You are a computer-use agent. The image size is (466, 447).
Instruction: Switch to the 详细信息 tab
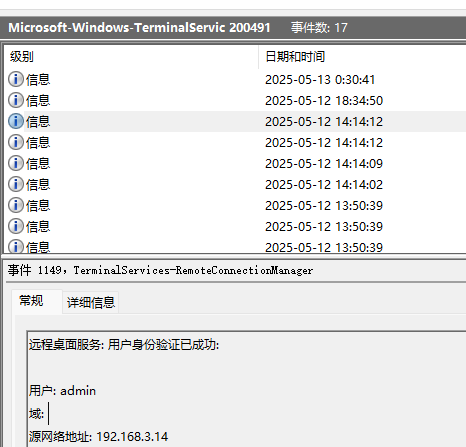(x=91, y=302)
